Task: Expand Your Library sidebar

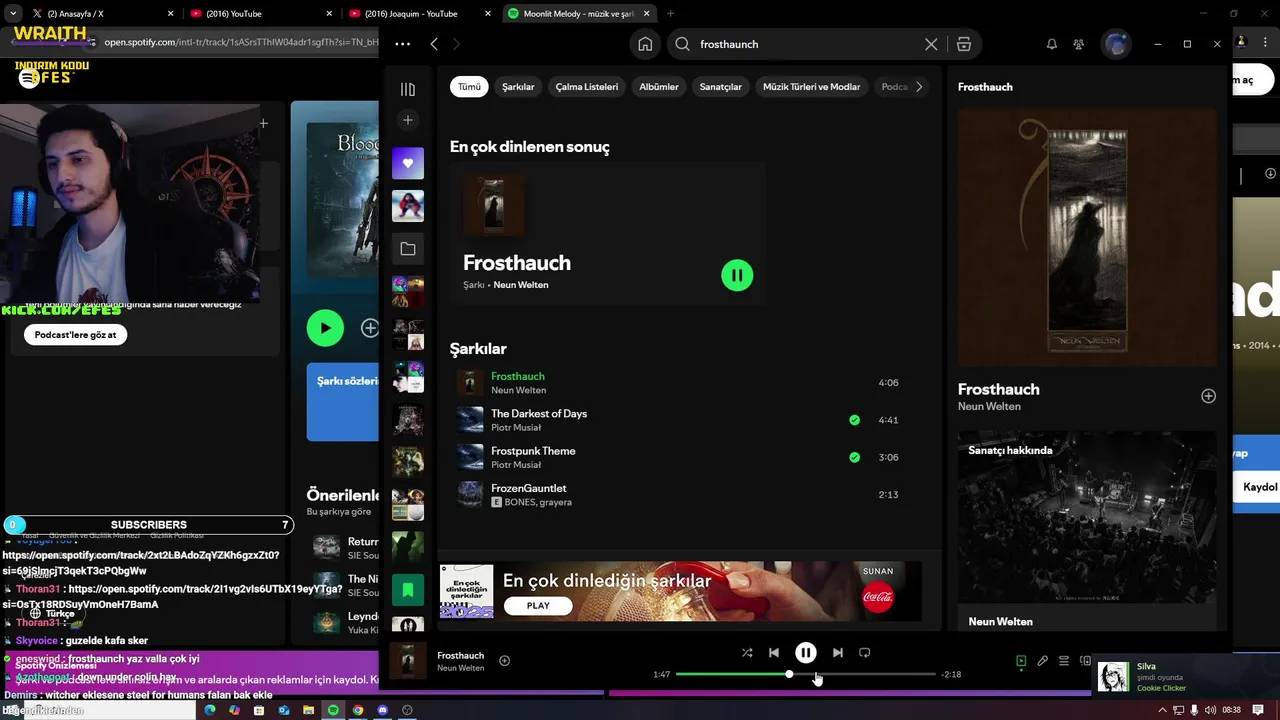Action: 407,89
